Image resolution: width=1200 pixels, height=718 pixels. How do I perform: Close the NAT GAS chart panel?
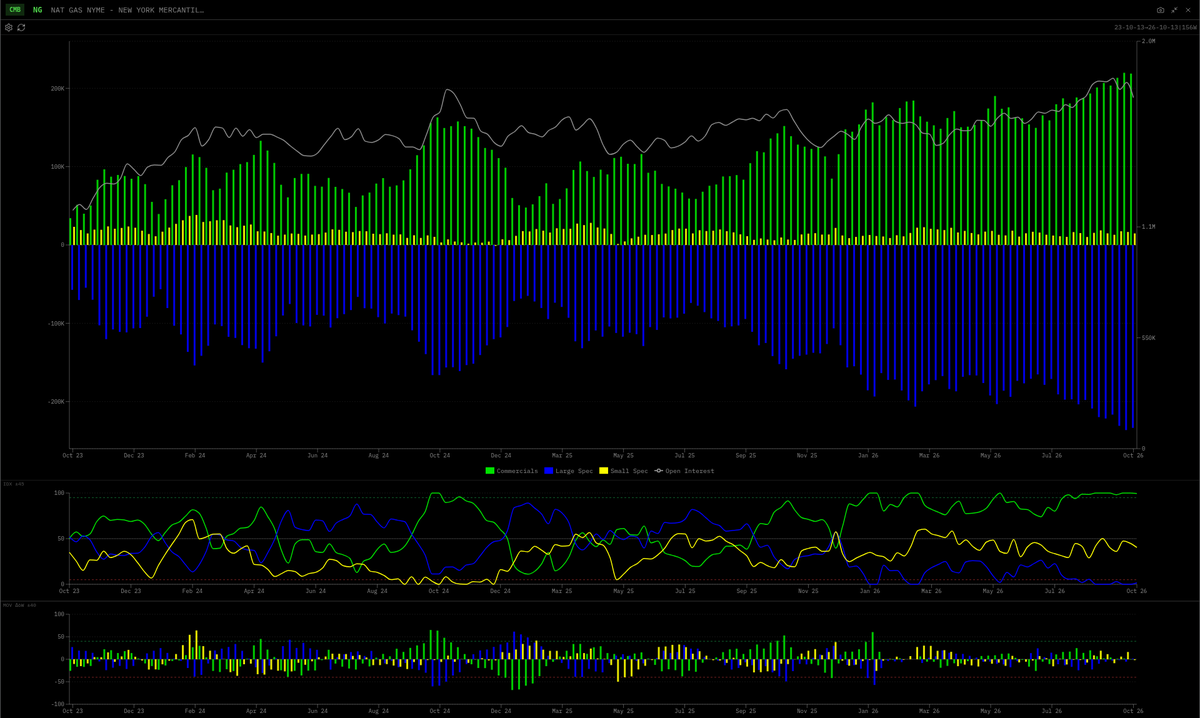pos(1187,9)
